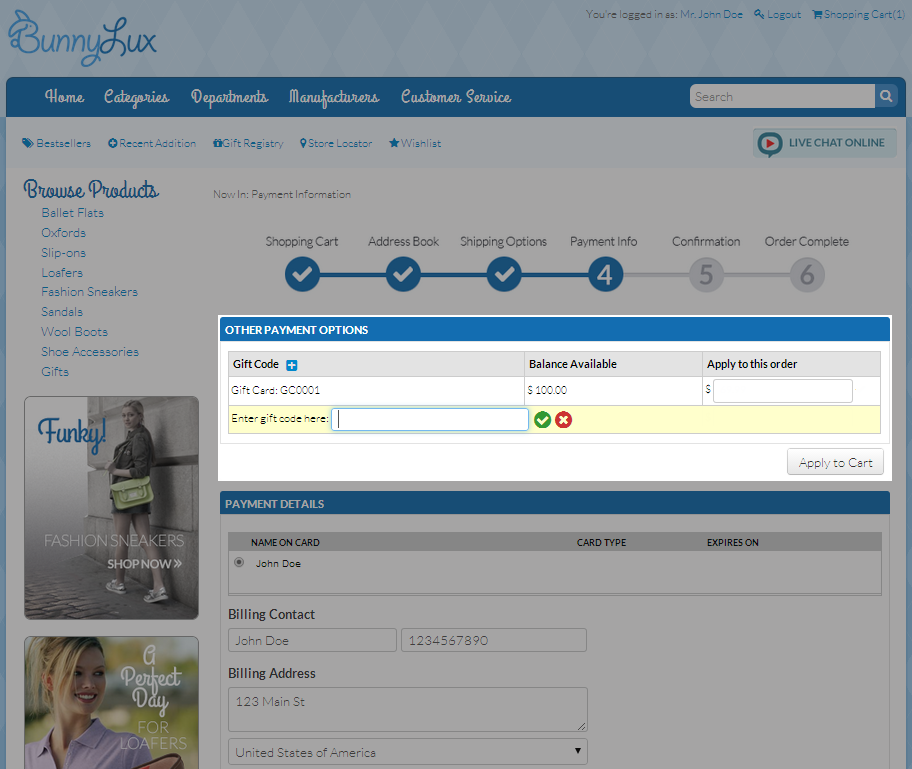Image resolution: width=912 pixels, height=769 pixels.
Task: Open the Perfect Day for Loafers banner
Action: [111, 703]
